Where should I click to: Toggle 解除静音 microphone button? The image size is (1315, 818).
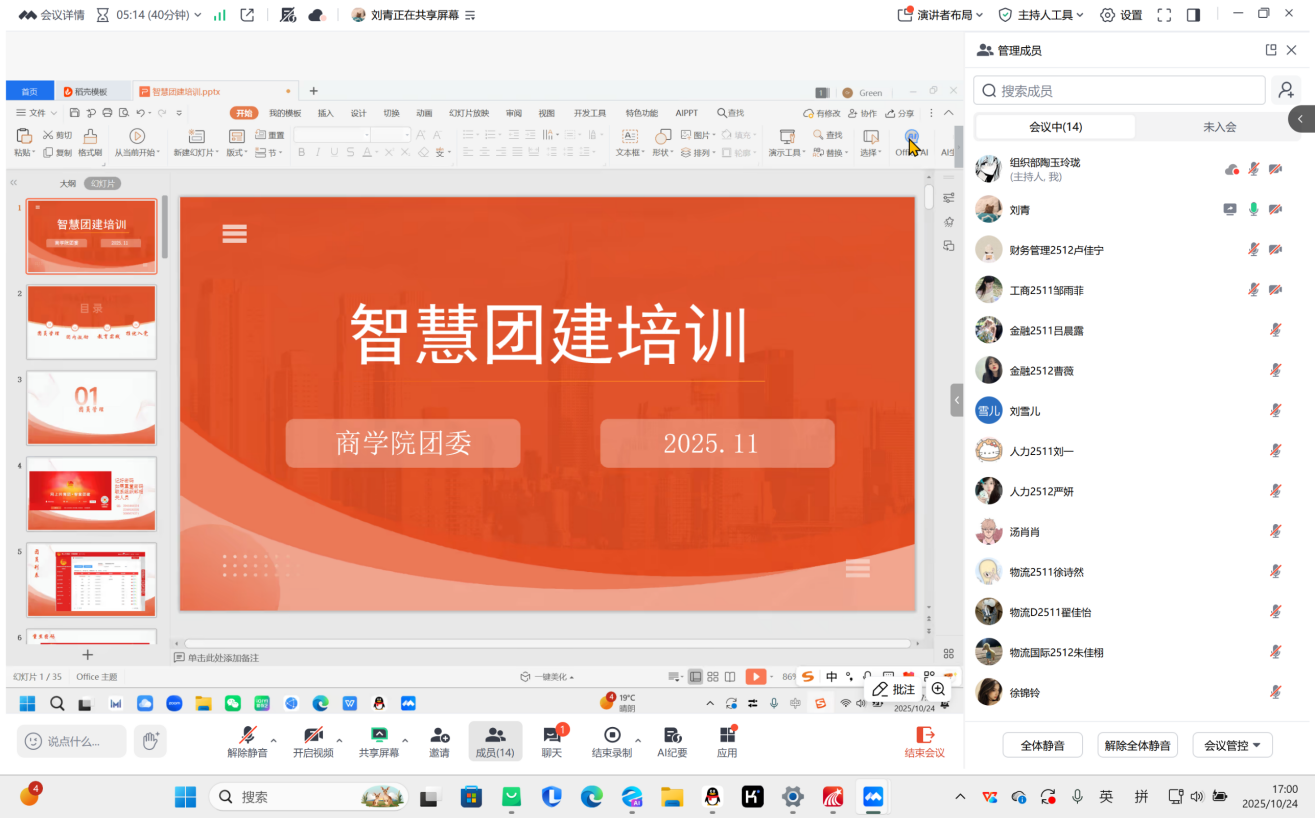pyautogui.click(x=247, y=741)
